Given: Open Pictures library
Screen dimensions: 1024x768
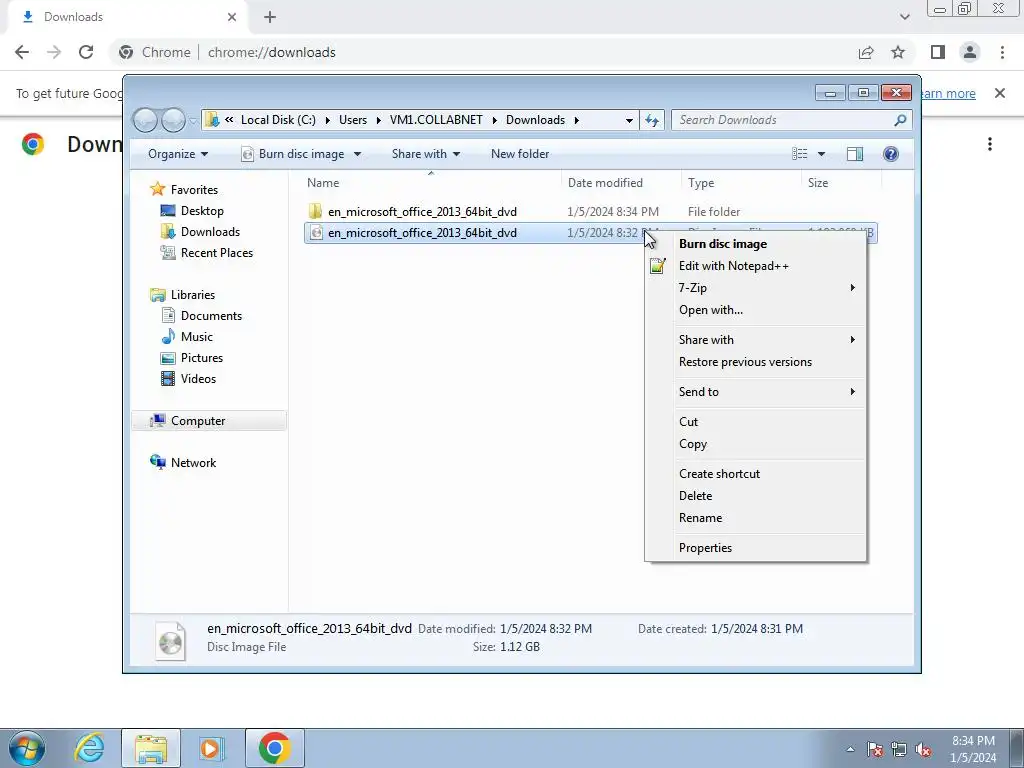Looking at the screenshot, I should pos(202,358).
